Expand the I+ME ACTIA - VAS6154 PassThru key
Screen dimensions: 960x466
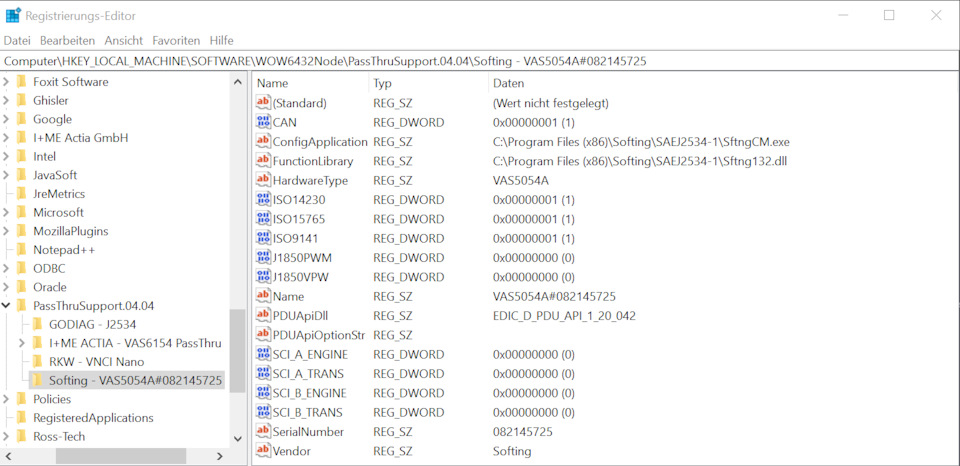pos(22,343)
